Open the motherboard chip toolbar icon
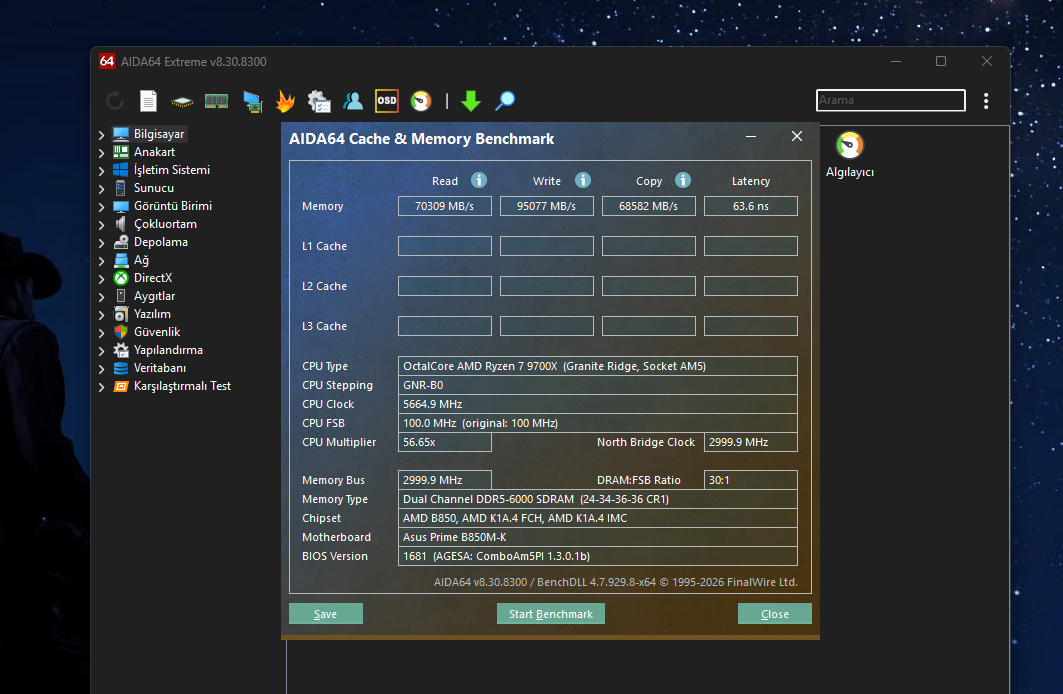Image resolution: width=1063 pixels, height=694 pixels. (182, 102)
